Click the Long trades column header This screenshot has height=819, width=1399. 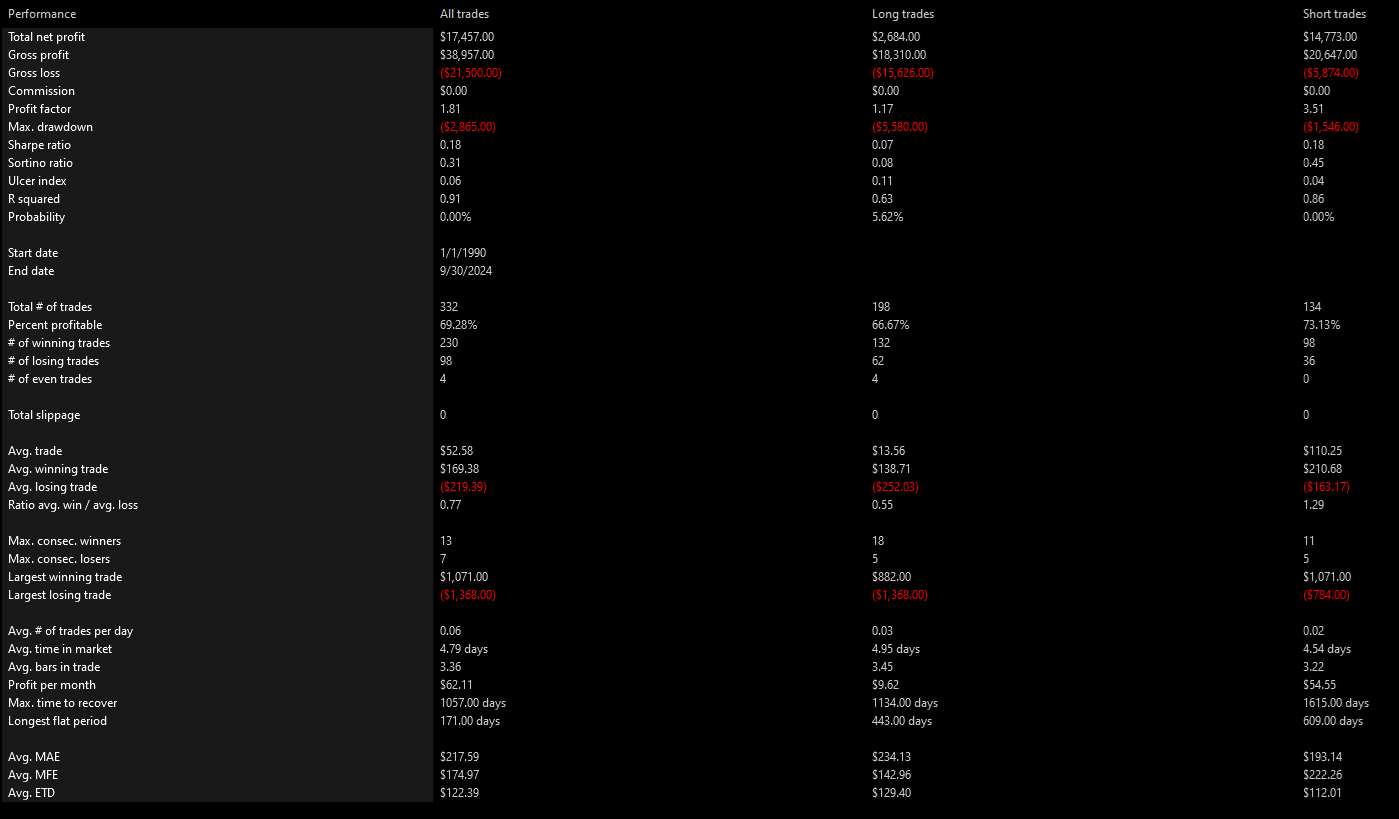coord(903,14)
